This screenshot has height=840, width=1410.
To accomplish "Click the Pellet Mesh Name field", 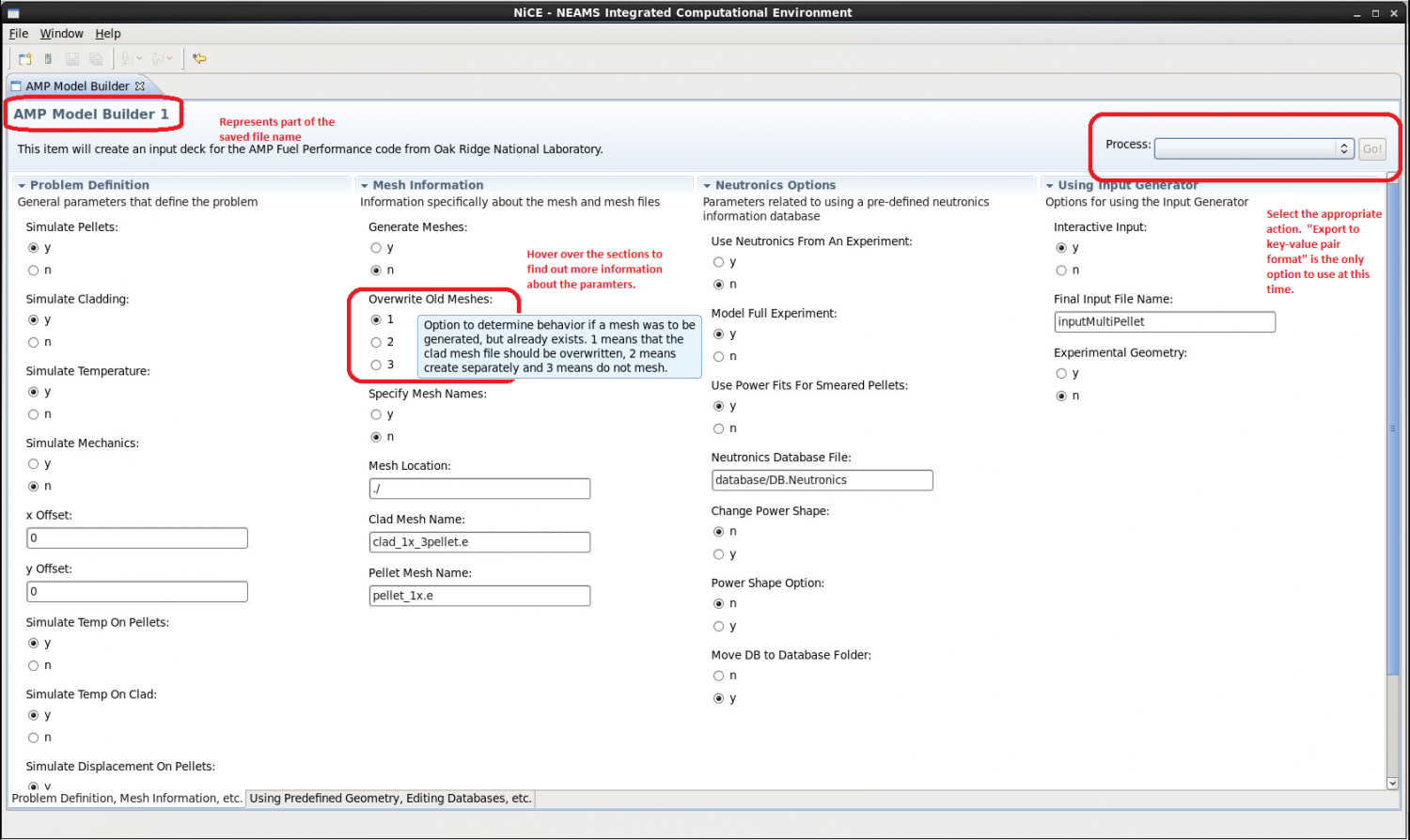I will [x=479, y=596].
